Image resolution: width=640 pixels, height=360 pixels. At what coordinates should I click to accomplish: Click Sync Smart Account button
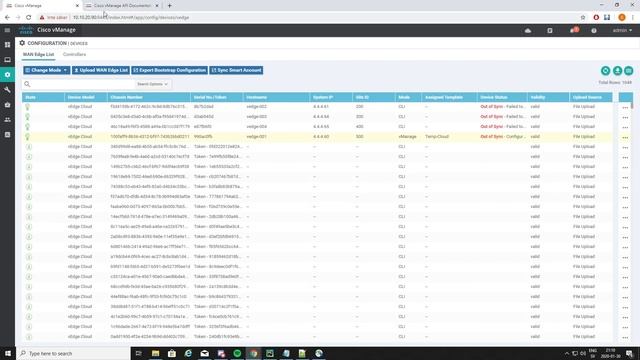(x=236, y=70)
